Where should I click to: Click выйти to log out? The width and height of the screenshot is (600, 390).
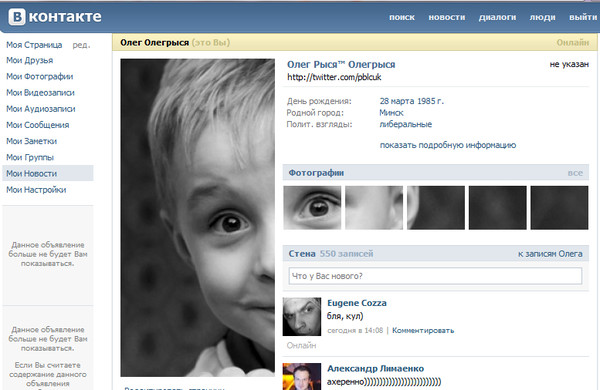point(583,17)
